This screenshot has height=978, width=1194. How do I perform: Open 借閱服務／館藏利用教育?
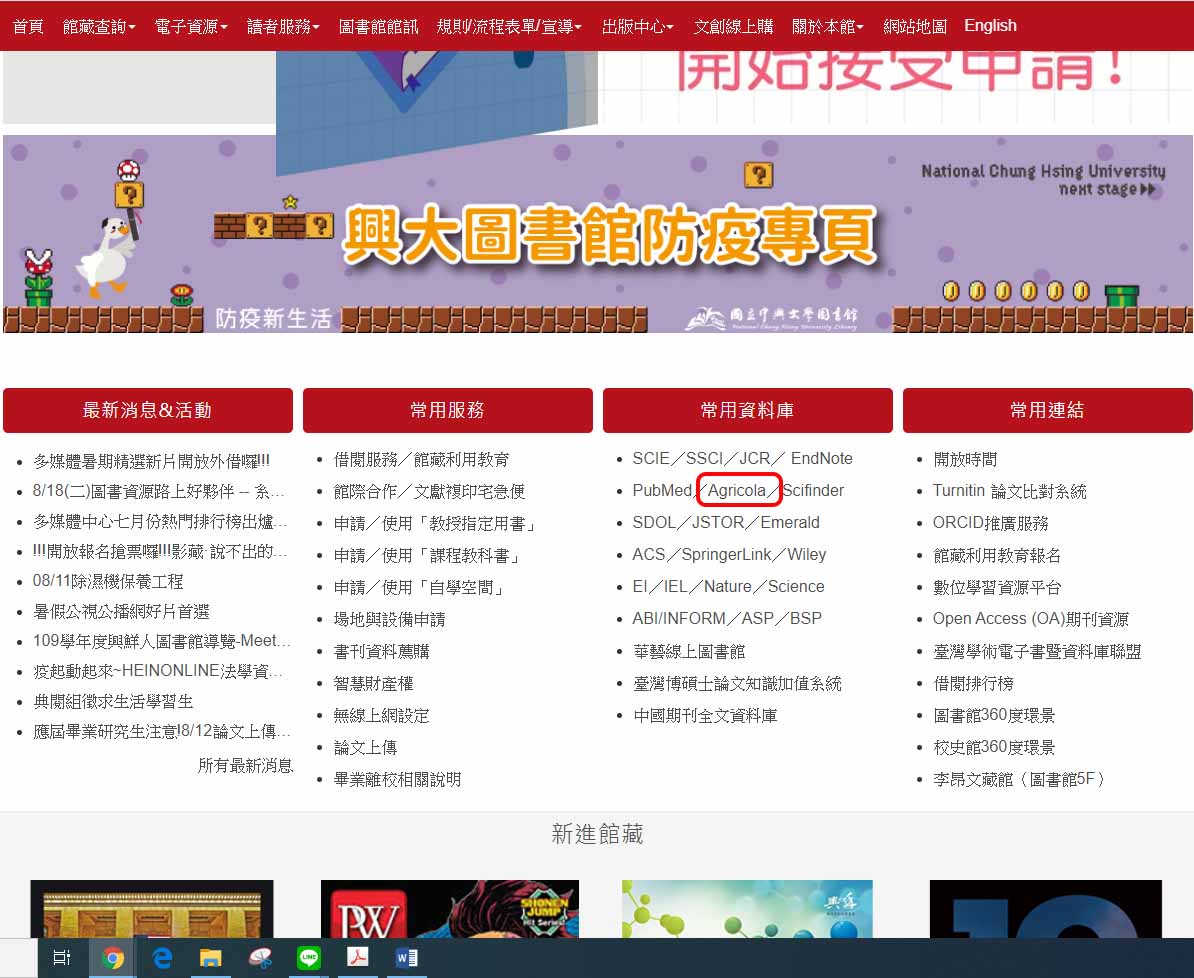pos(421,459)
